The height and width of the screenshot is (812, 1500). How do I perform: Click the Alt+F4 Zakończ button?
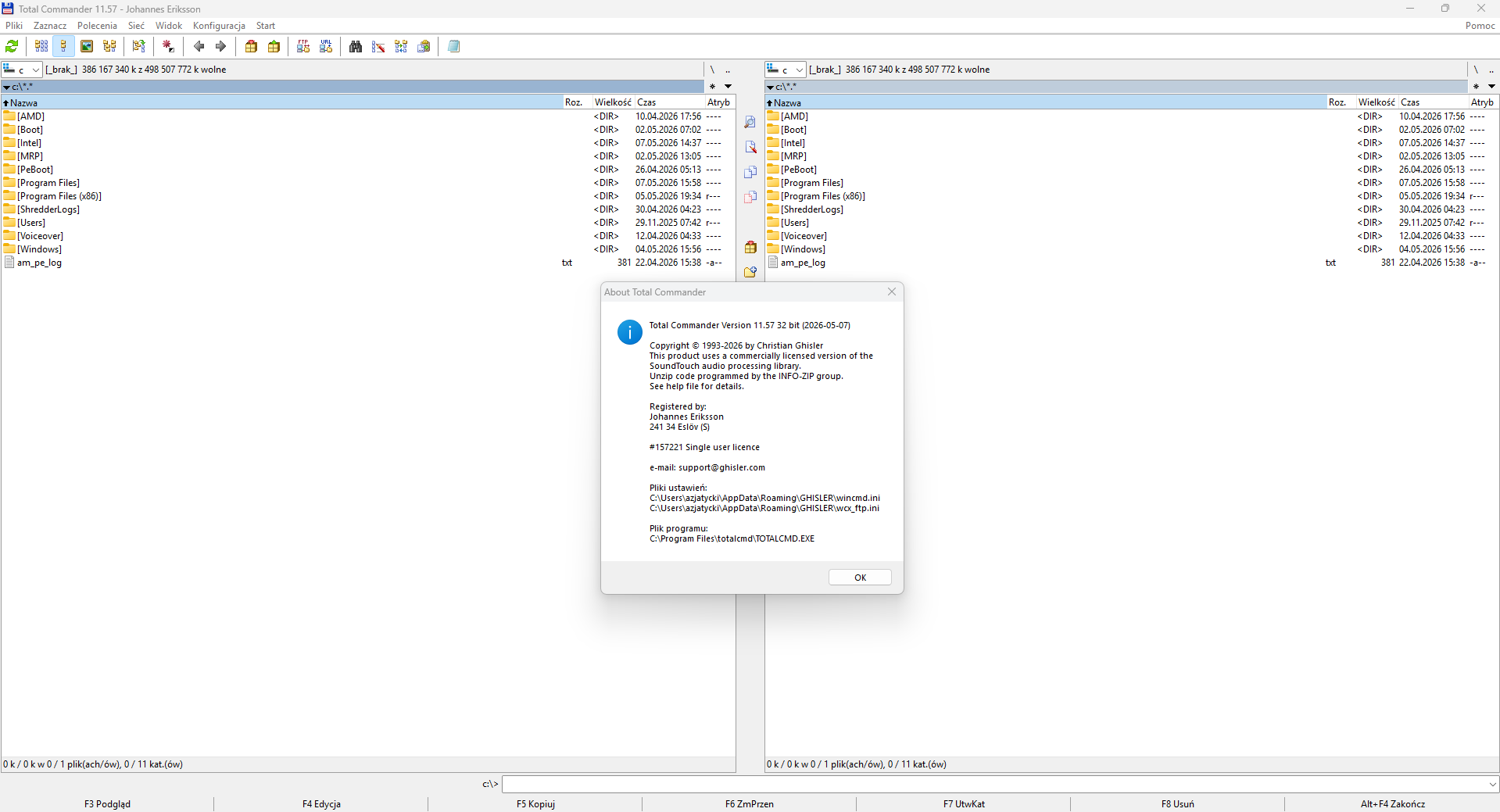coord(1392,803)
